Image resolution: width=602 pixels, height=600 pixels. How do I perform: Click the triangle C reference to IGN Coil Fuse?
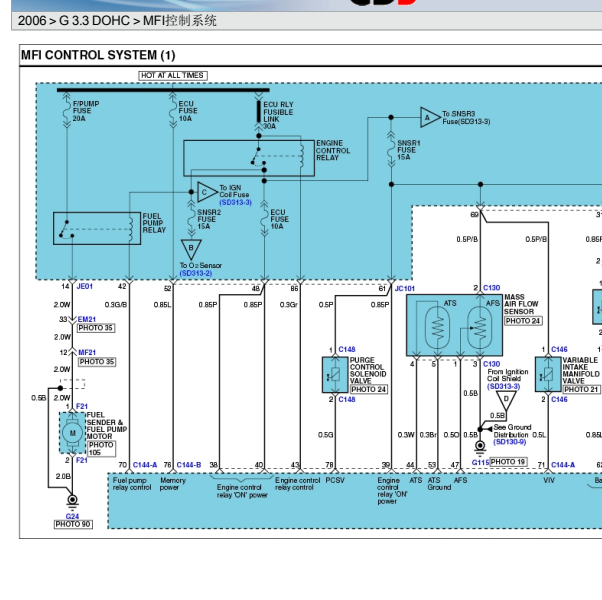[206, 192]
